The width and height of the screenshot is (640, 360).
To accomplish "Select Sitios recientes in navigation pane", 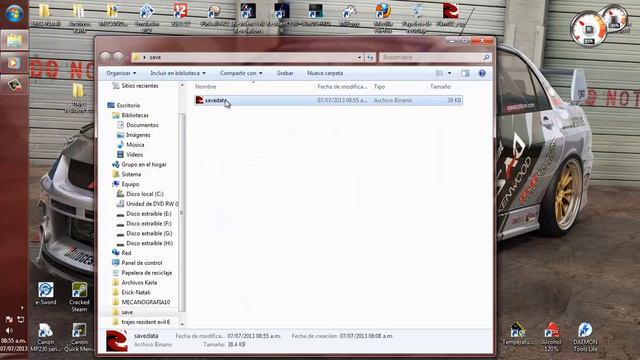I will pyautogui.click(x=135, y=86).
